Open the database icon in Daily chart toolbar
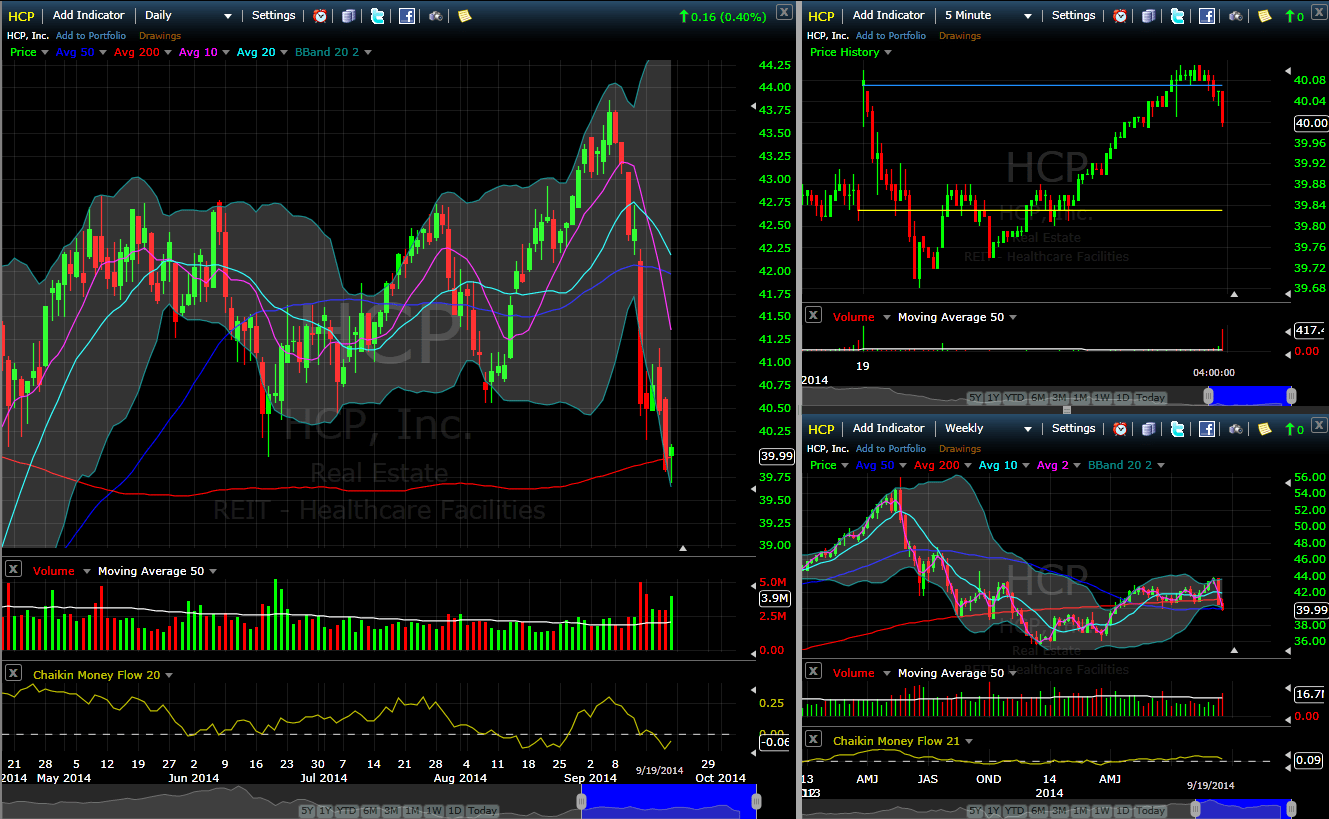Screen dimensions: 1329x819 (x=348, y=16)
